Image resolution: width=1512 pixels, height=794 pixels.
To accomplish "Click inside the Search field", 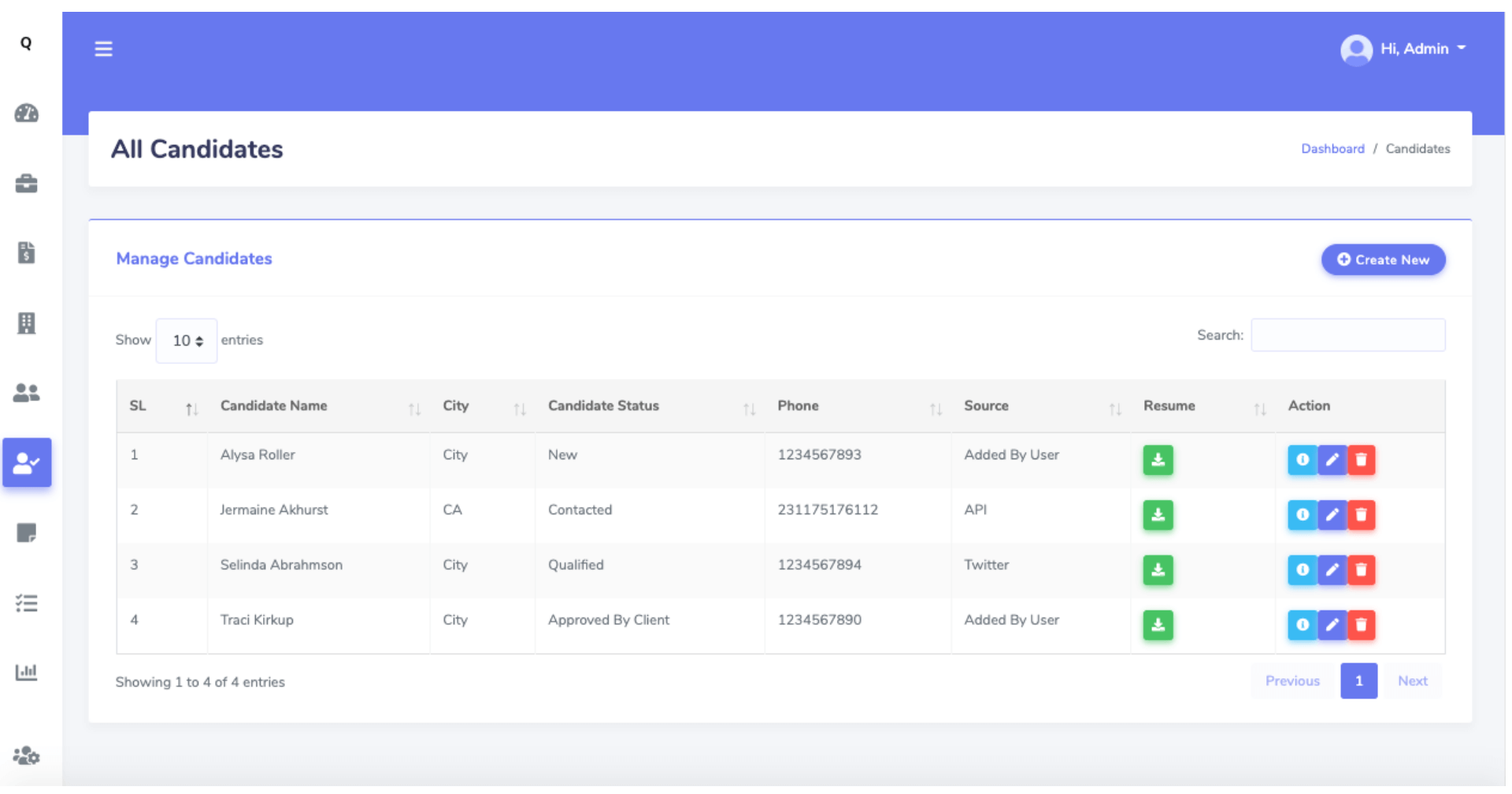I will [1347, 334].
